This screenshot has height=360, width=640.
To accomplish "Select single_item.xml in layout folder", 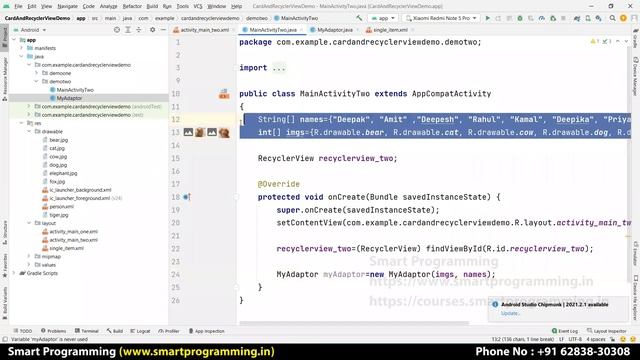I will click(67, 248).
